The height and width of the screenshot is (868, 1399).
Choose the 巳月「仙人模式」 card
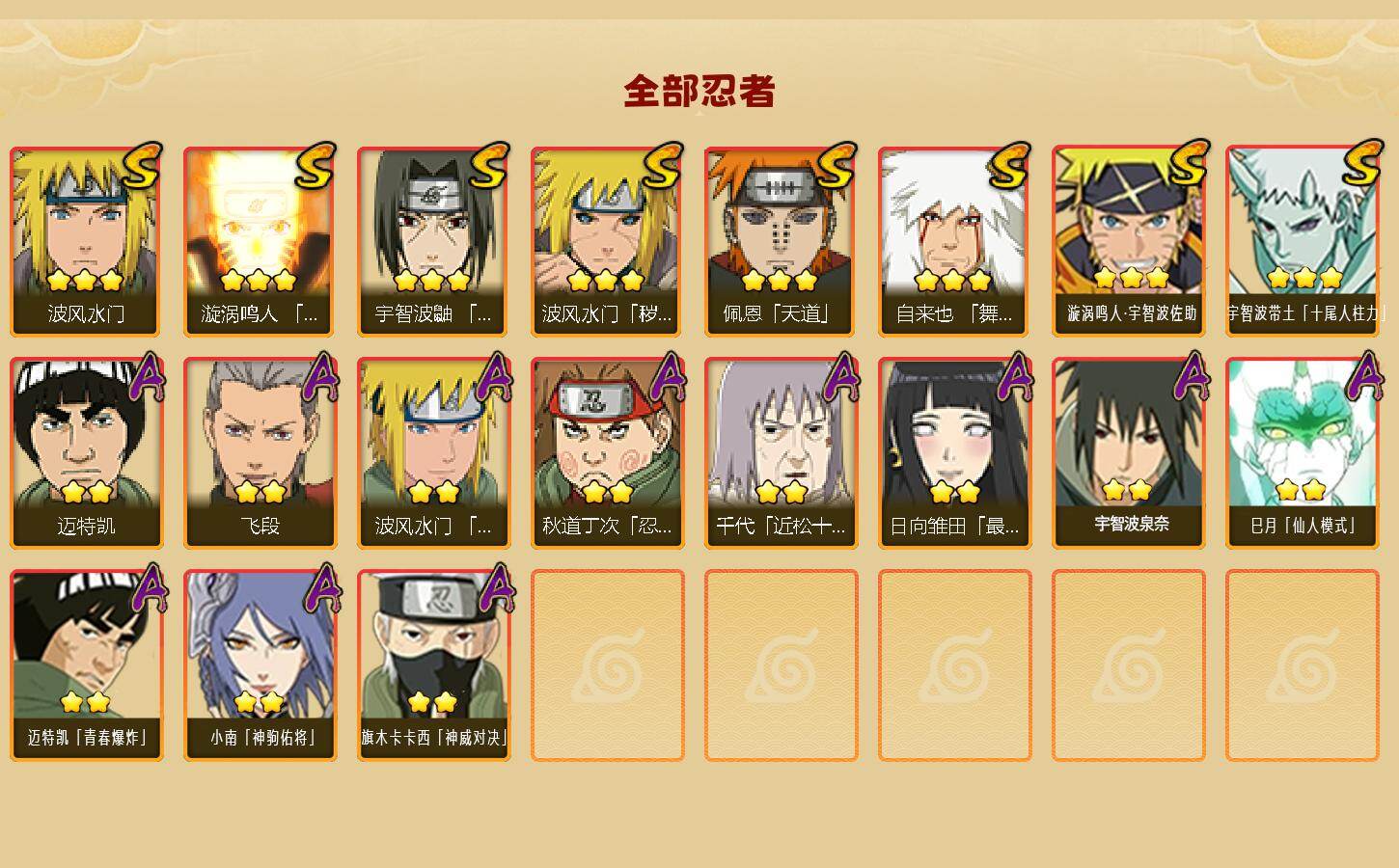point(1303,453)
